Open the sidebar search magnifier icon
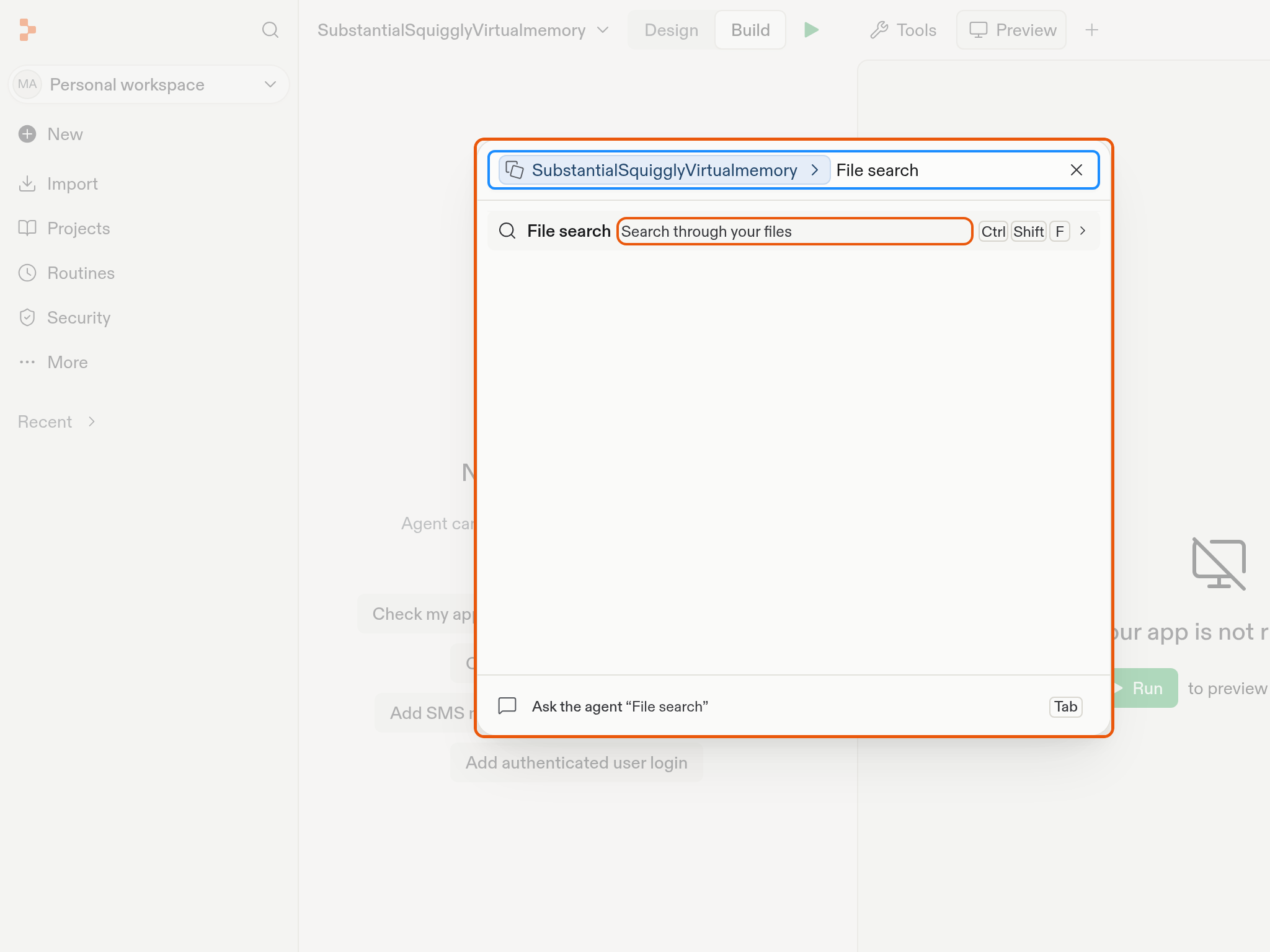This screenshot has width=1270, height=952. point(270,30)
